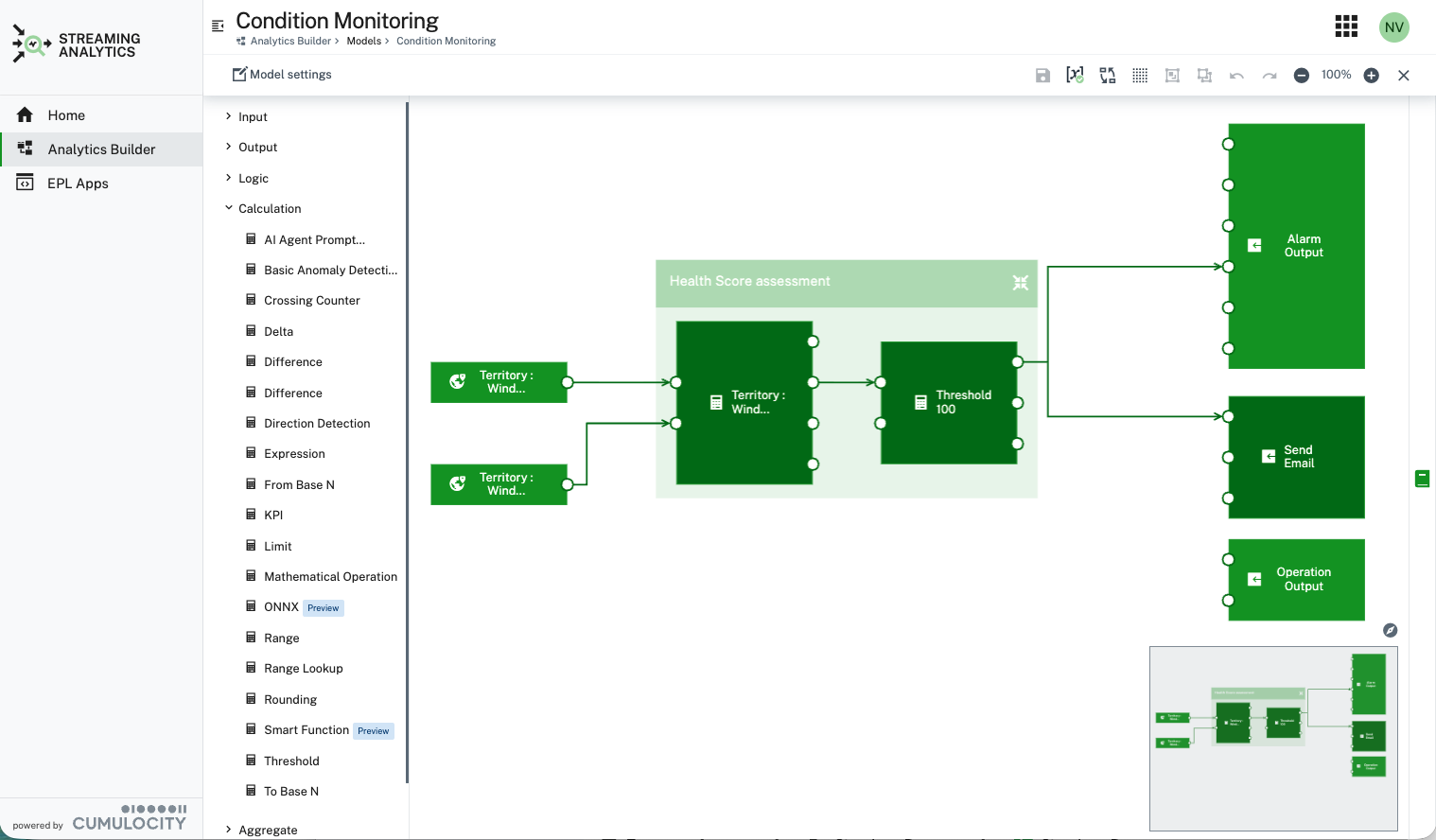
Task: Click the template parameters variable icon
Action: (1075, 75)
